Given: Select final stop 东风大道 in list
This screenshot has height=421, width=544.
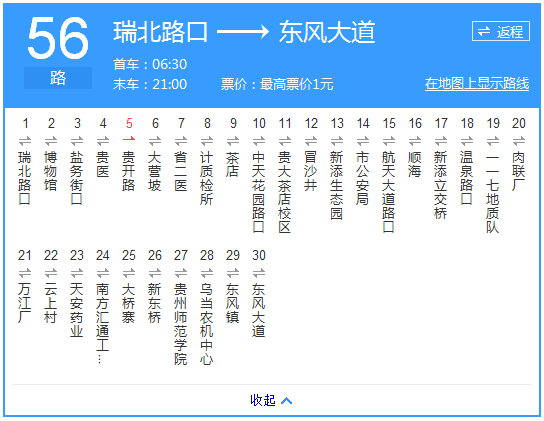Looking at the screenshot, I should (259, 310).
